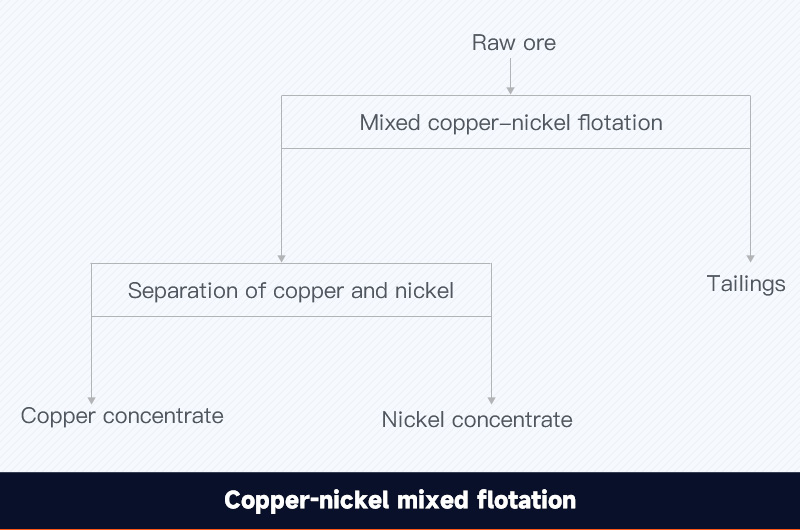Click the arrowhead pointing to Tailings
800x530 pixels.
point(751,259)
